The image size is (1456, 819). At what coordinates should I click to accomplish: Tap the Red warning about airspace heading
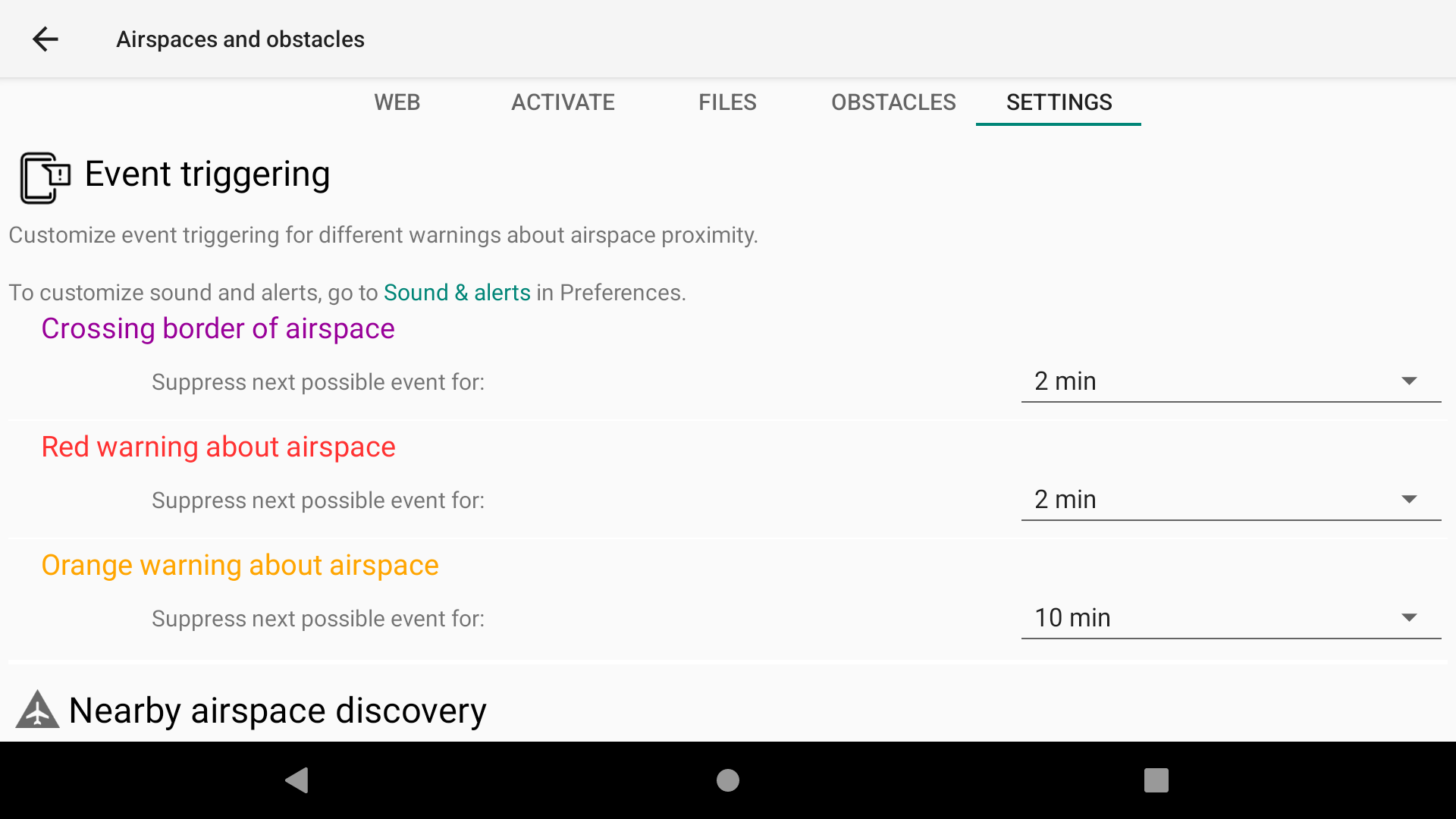(218, 447)
